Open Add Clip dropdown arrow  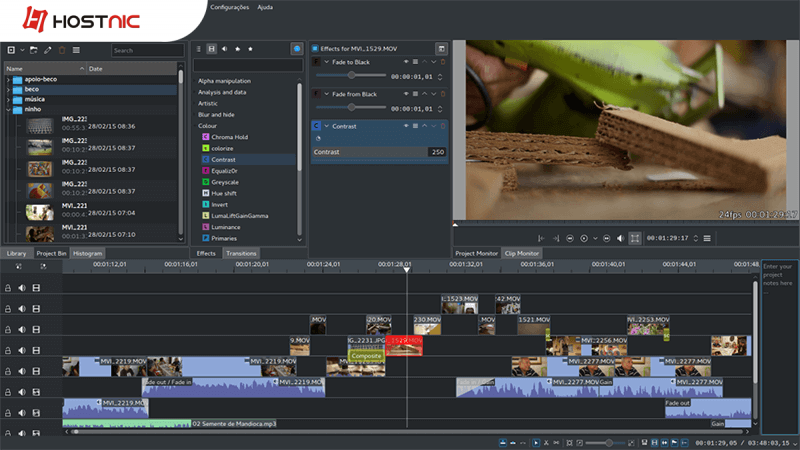tap(22, 50)
